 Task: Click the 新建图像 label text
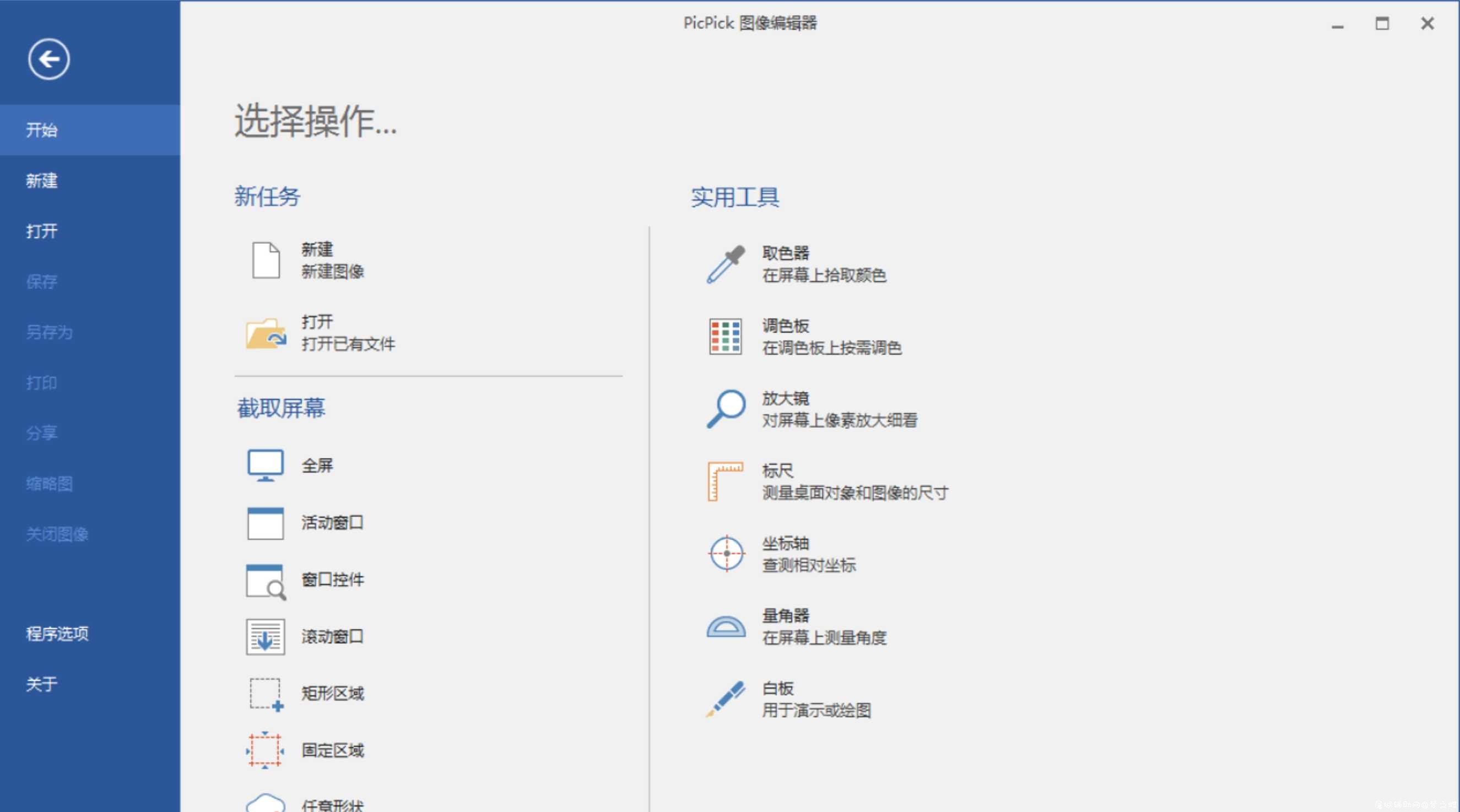point(333,272)
